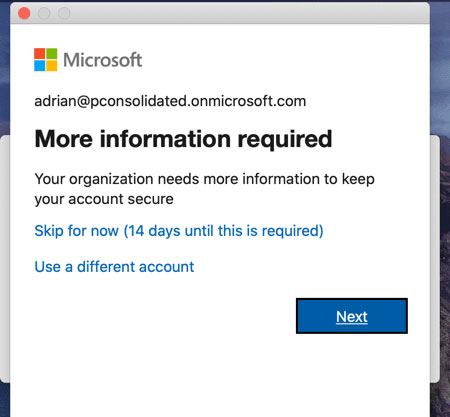Click the organization needs more information message
This screenshot has height=417, width=450.
(x=204, y=189)
